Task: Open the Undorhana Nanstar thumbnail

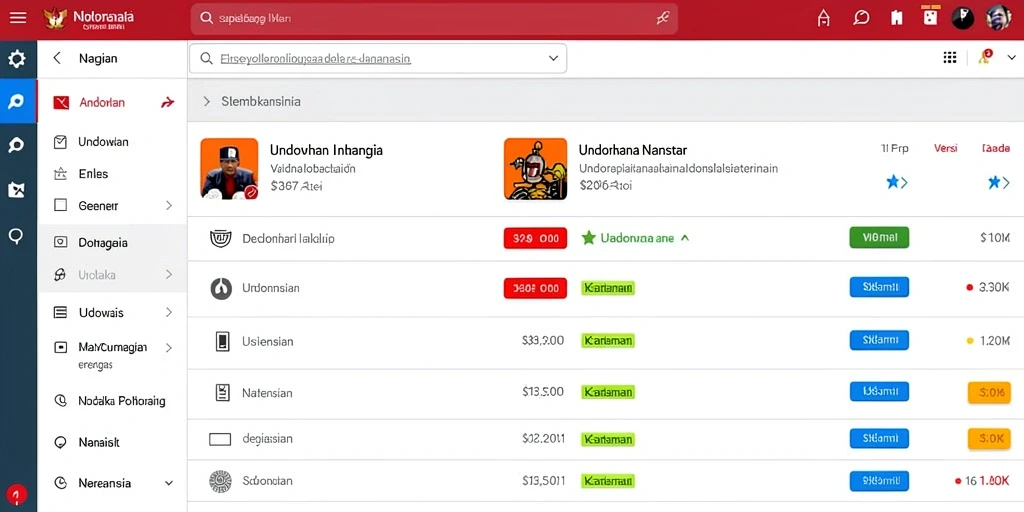Action: [536, 168]
